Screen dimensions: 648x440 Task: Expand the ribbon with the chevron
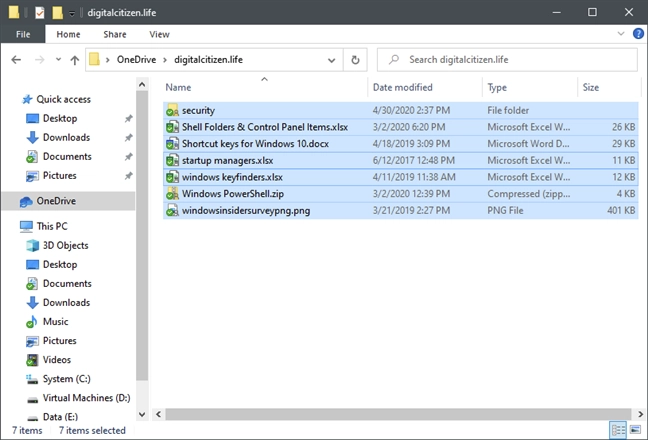coord(621,33)
